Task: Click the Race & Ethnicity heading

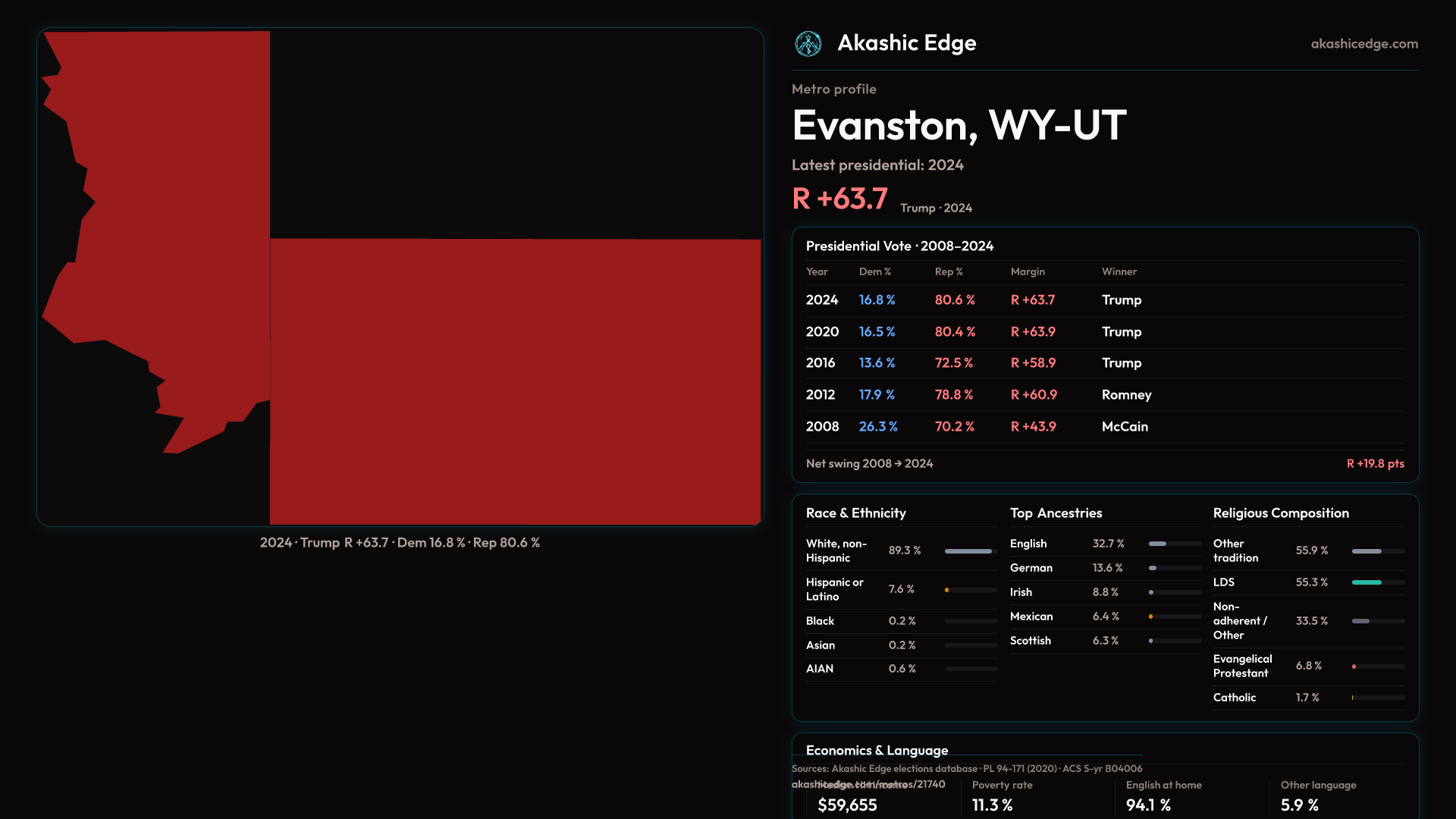Action: tap(855, 513)
